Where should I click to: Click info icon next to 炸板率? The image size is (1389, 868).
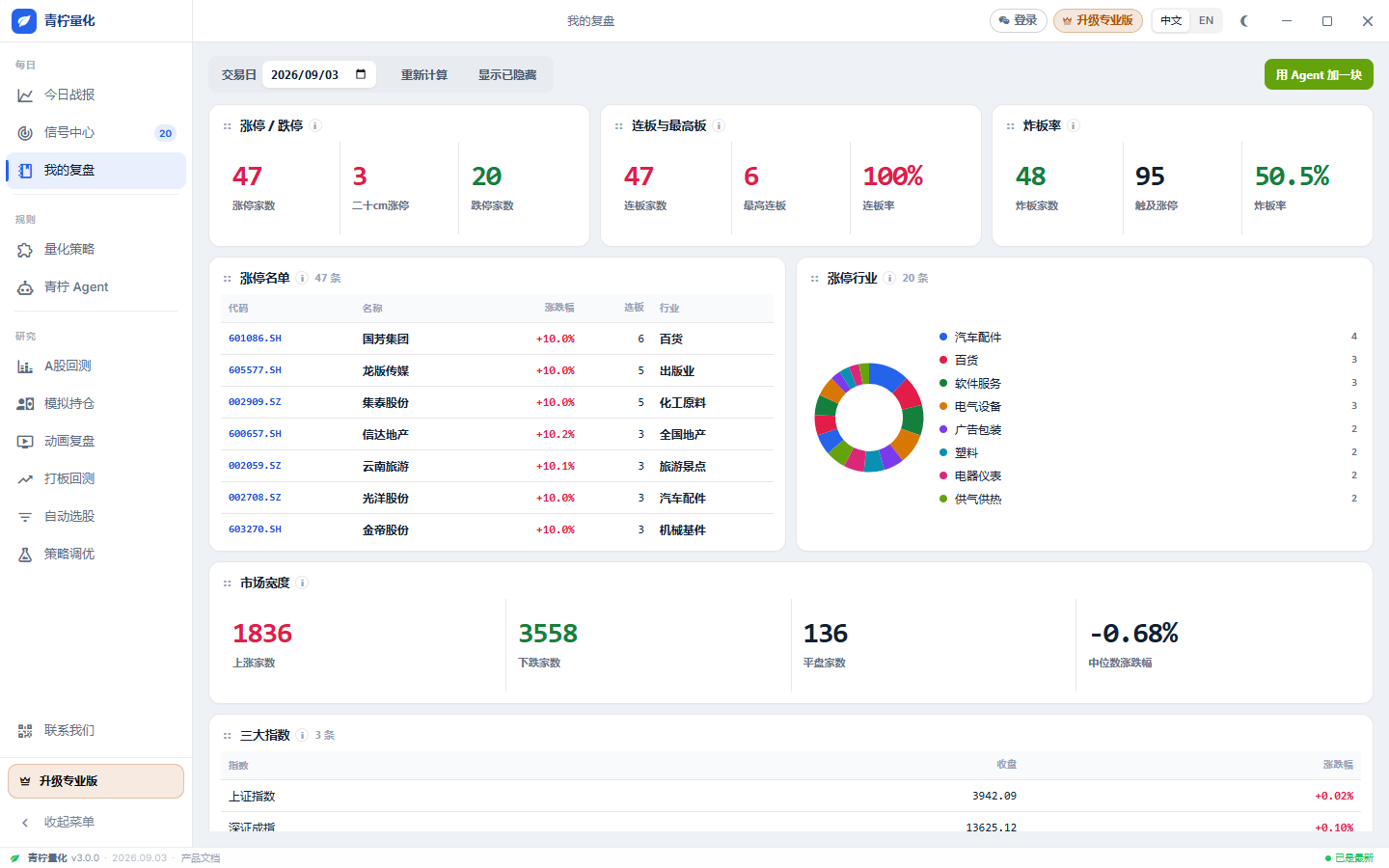click(1074, 125)
